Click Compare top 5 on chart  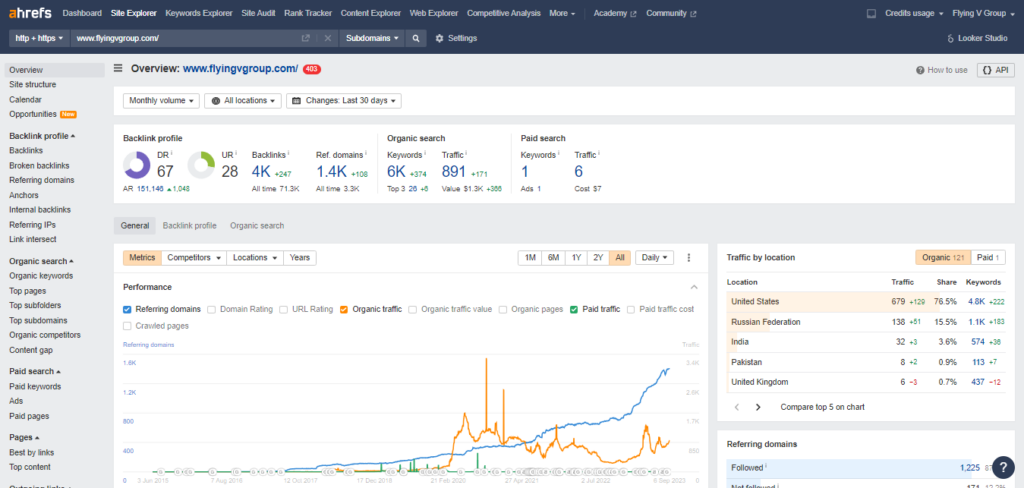coord(822,407)
